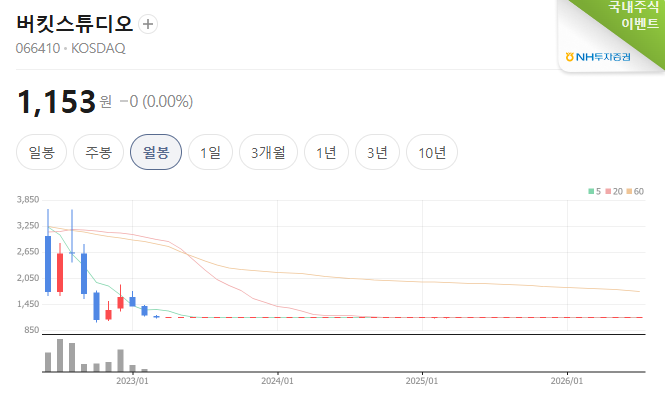Show the 1년 chart range

[327, 152]
